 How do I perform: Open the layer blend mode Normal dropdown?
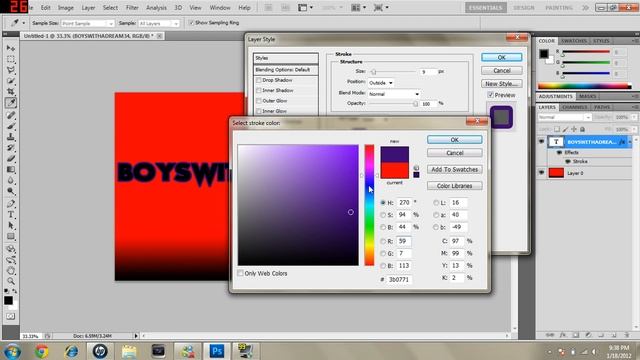point(564,117)
